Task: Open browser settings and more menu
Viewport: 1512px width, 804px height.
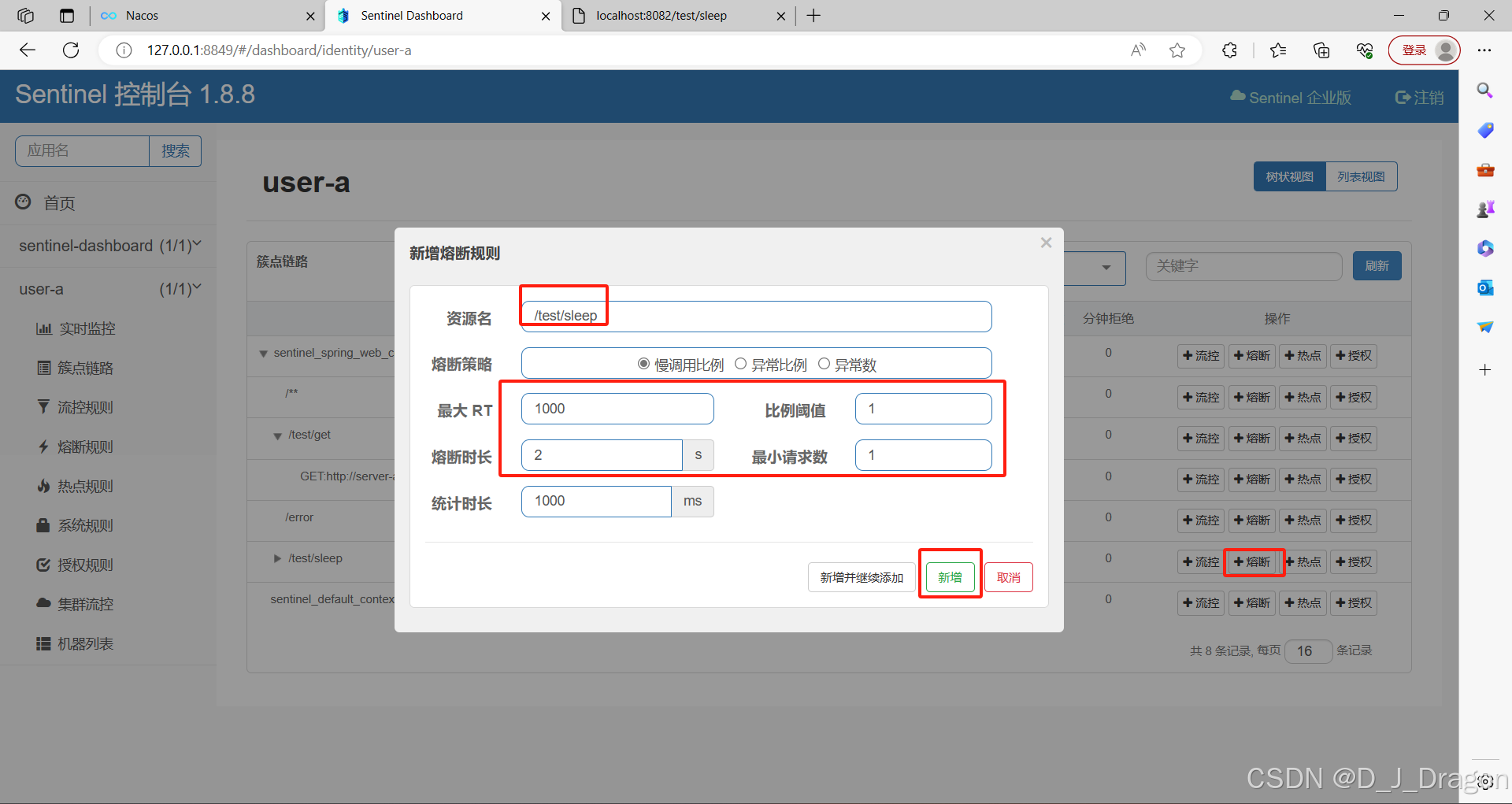Action: (1484, 50)
